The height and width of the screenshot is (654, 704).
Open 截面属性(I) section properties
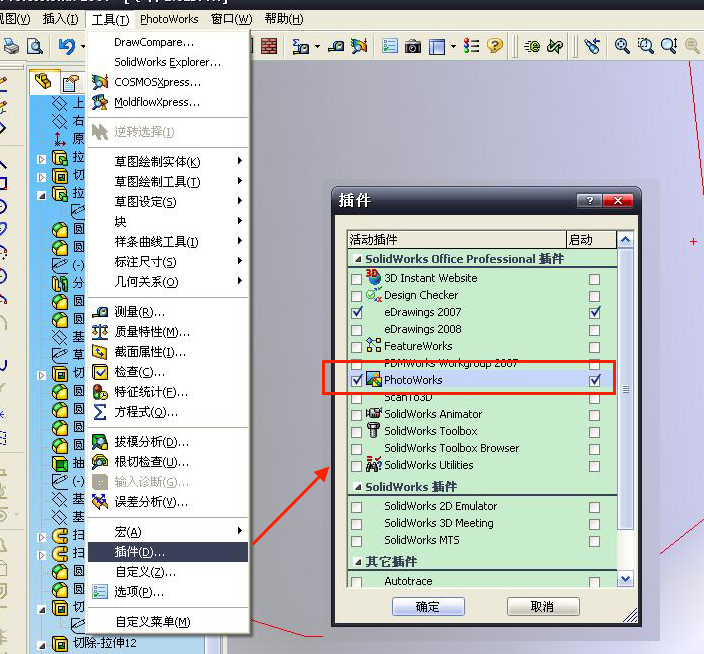point(150,352)
